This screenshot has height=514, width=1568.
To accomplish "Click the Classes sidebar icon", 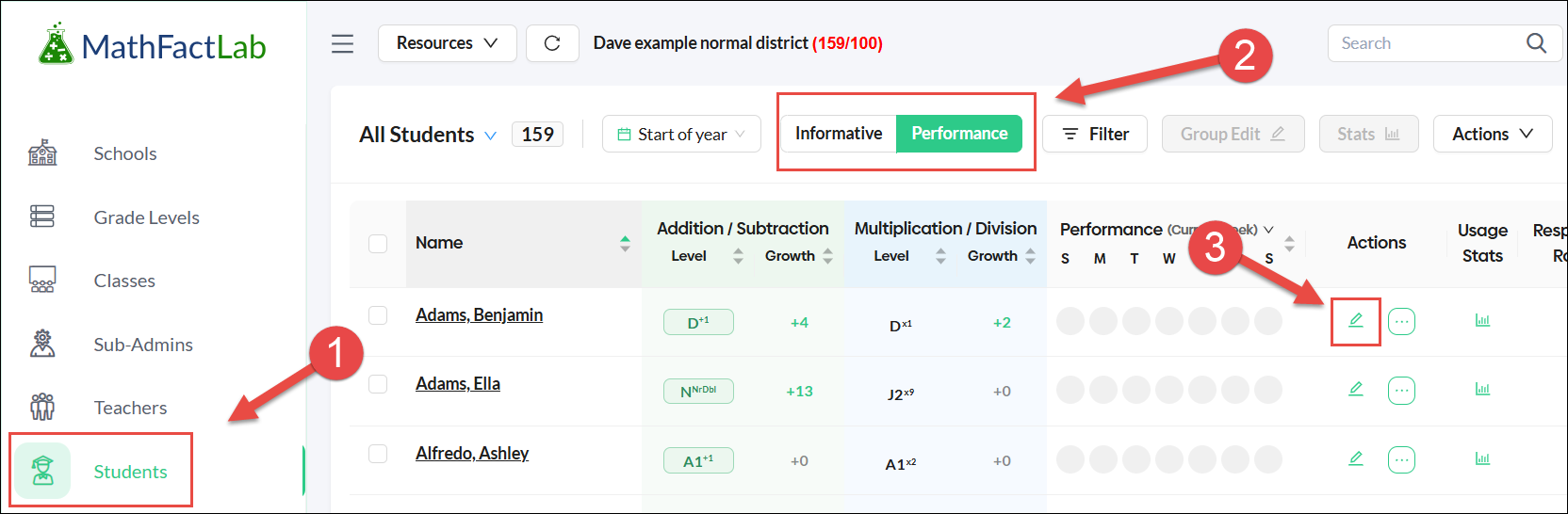I will [x=42, y=281].
